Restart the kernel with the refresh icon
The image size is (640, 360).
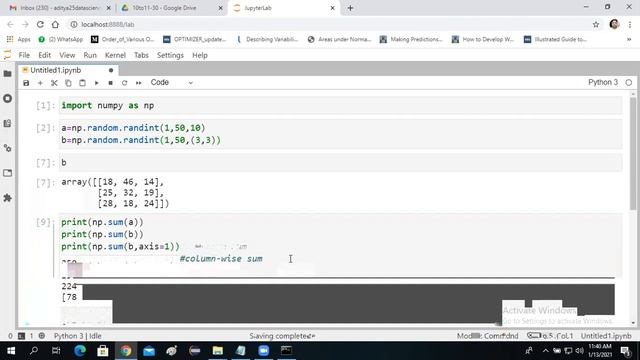click(124, 83)
